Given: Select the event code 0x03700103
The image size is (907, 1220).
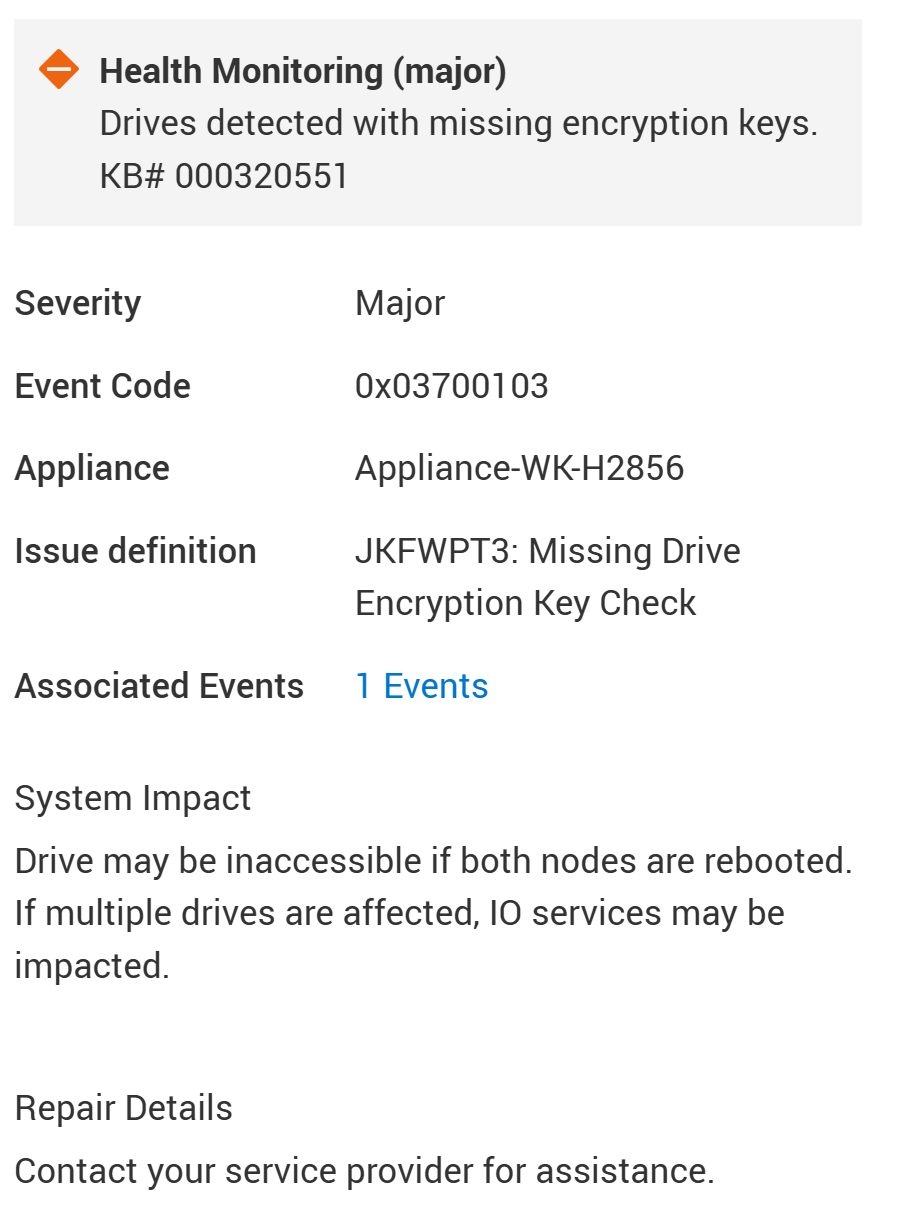Looking at the screenshot, I should point(451,386).
